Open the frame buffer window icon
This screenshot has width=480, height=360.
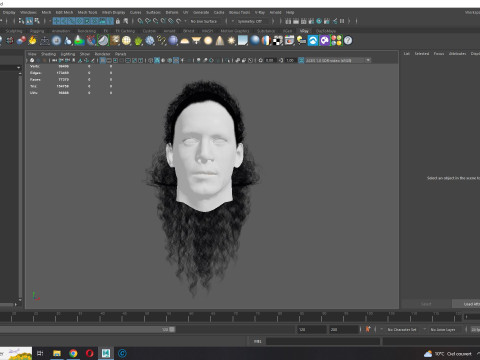(x=289, y=41)
